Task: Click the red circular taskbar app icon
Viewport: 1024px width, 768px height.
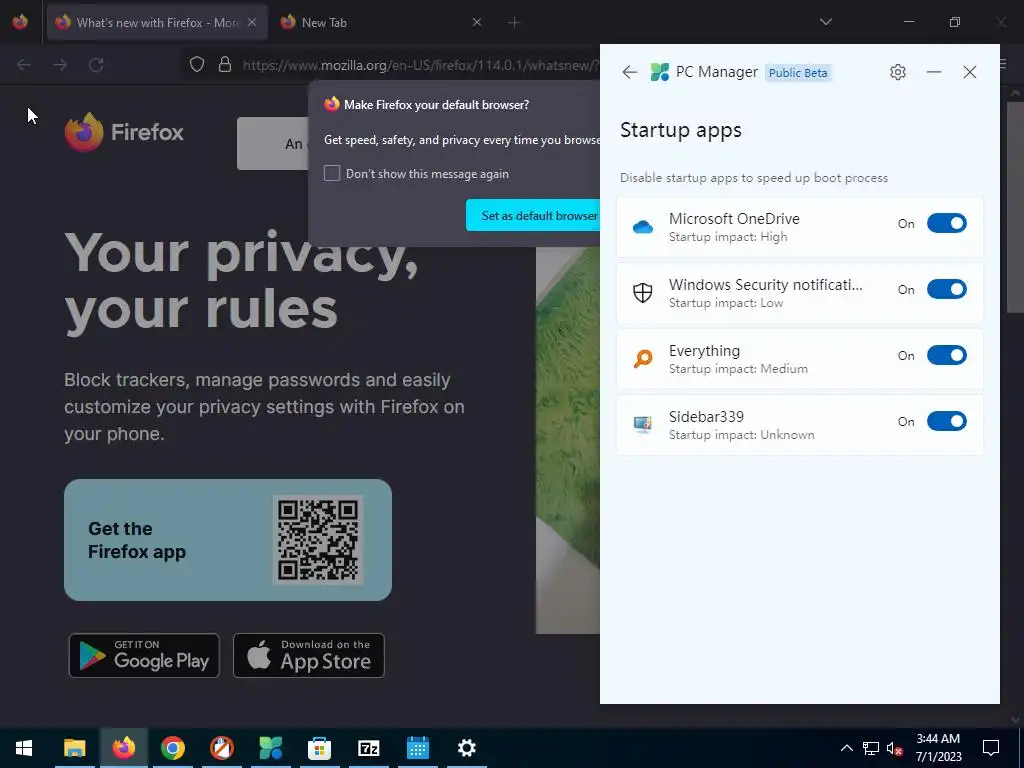Action: [221, 748]
